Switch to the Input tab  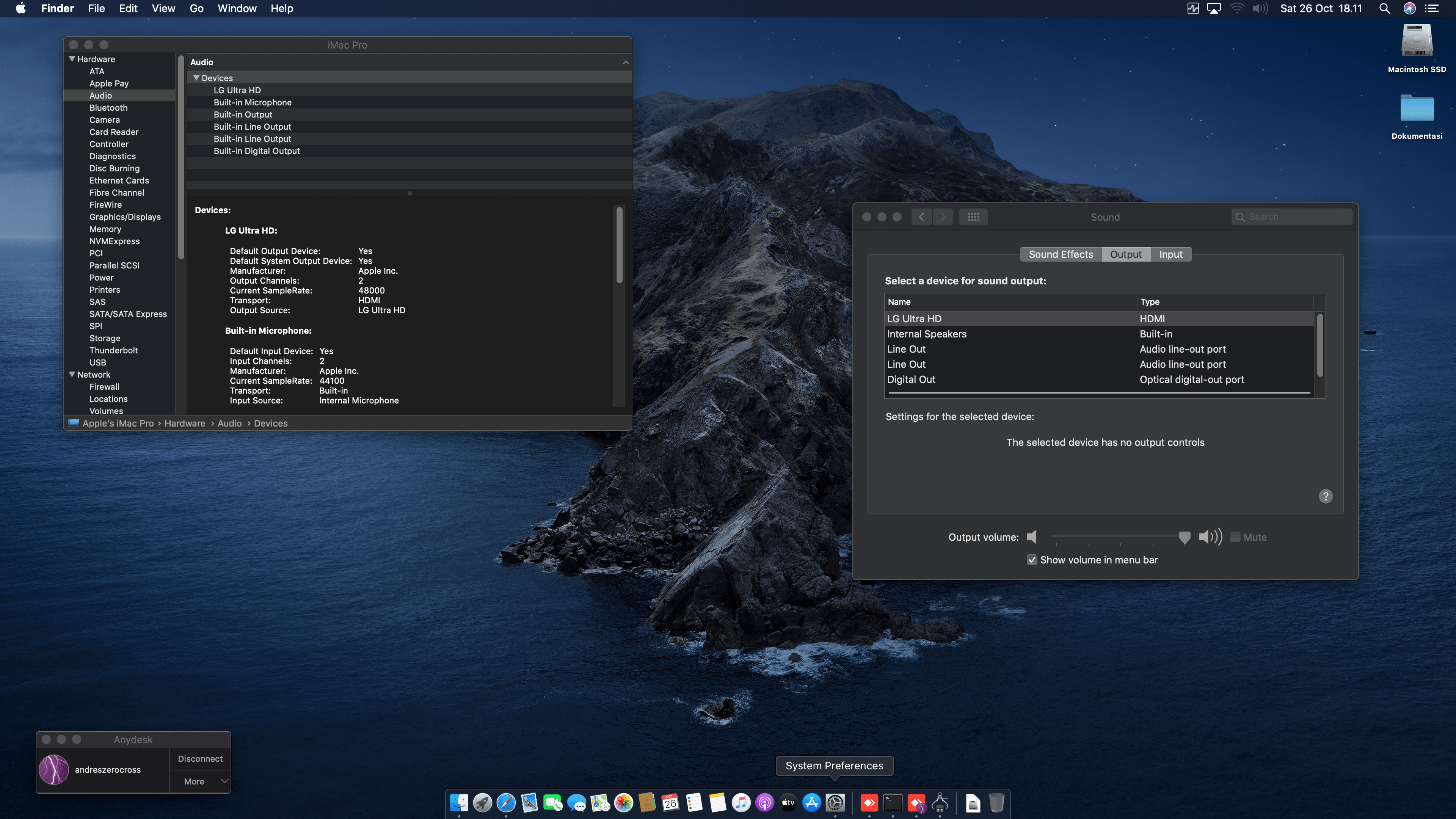pos(1170,254)
